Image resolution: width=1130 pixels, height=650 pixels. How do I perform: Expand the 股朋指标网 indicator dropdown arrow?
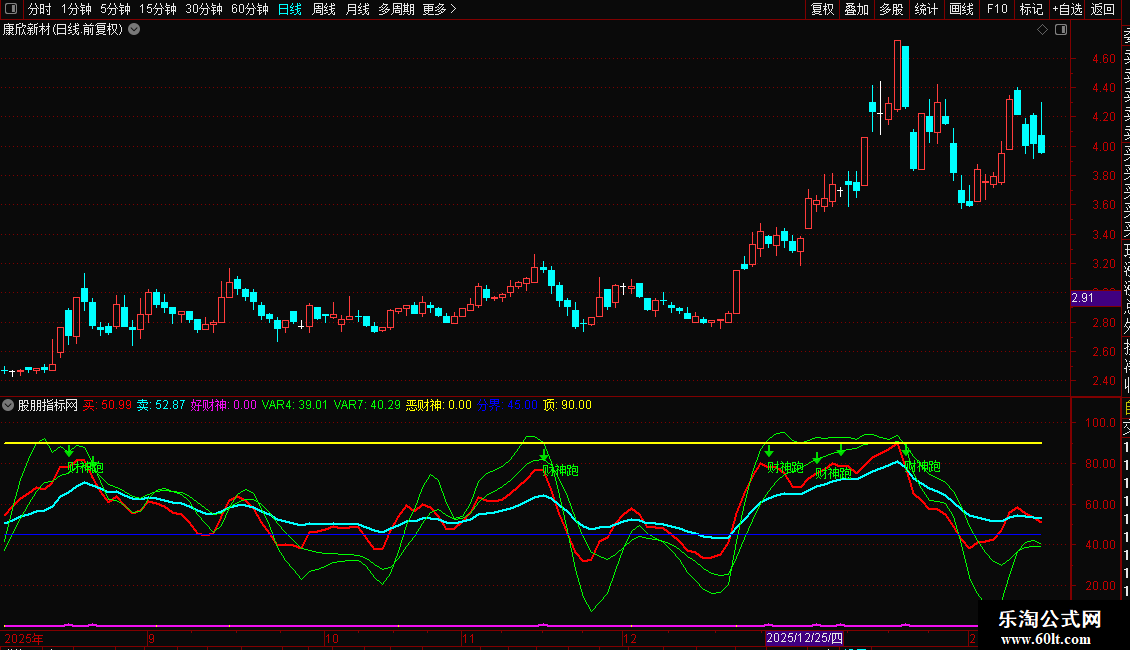(x=9, y=405)
